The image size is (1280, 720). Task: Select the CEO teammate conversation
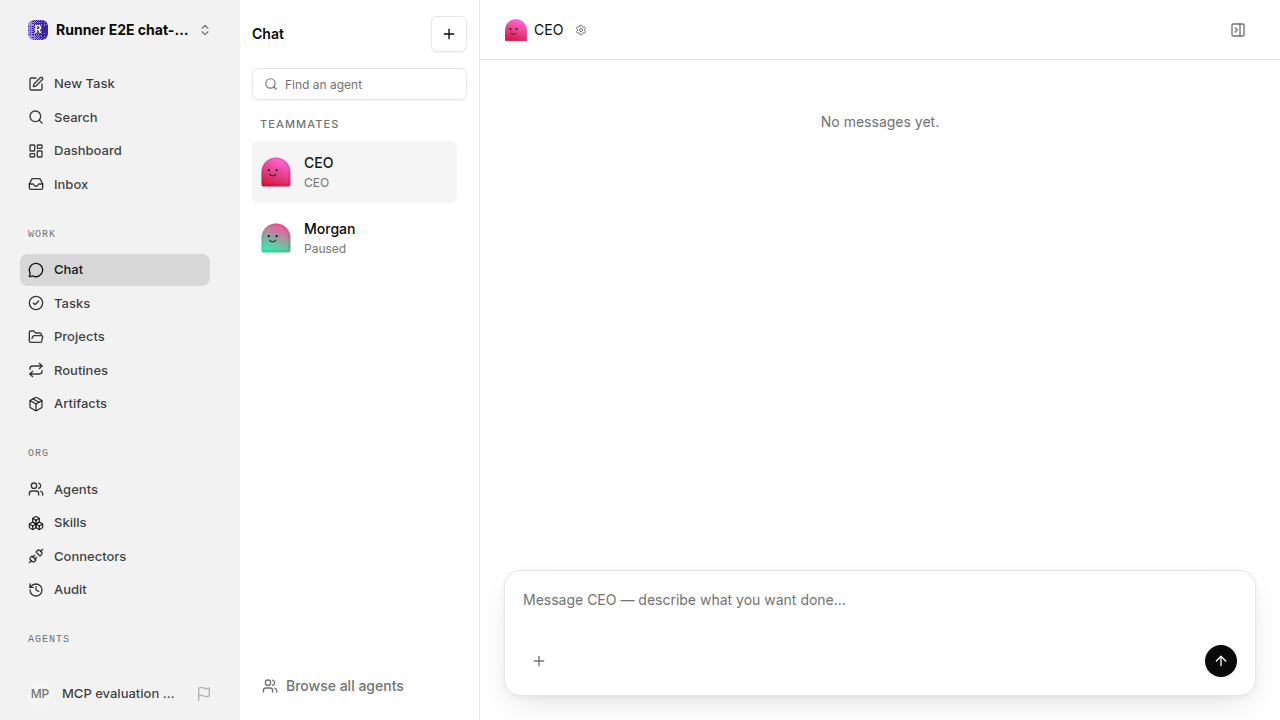[x=354, y=172]
